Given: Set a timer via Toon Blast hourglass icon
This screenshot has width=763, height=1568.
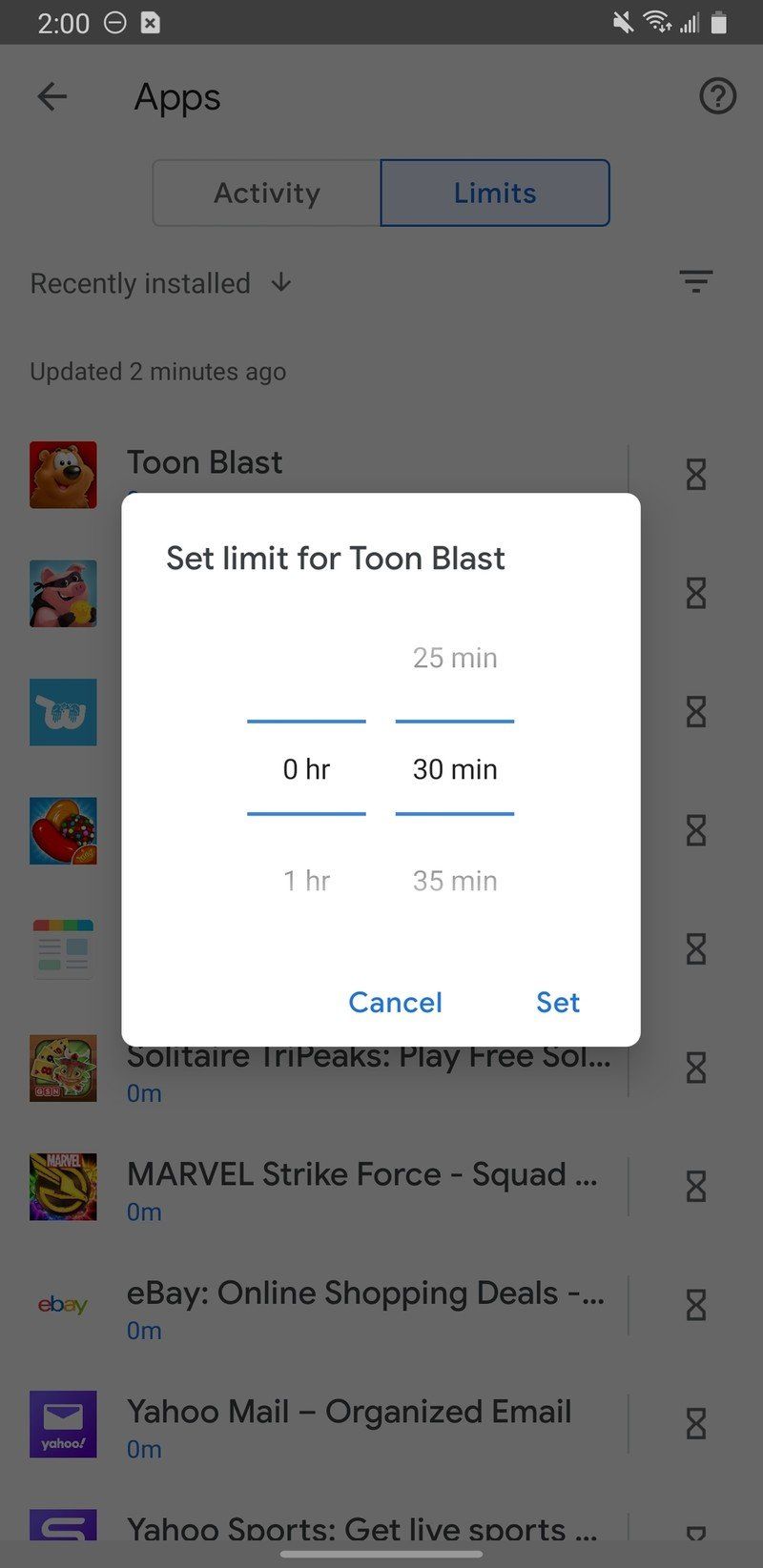Looking at the screenshot, I should pos(694,474).
